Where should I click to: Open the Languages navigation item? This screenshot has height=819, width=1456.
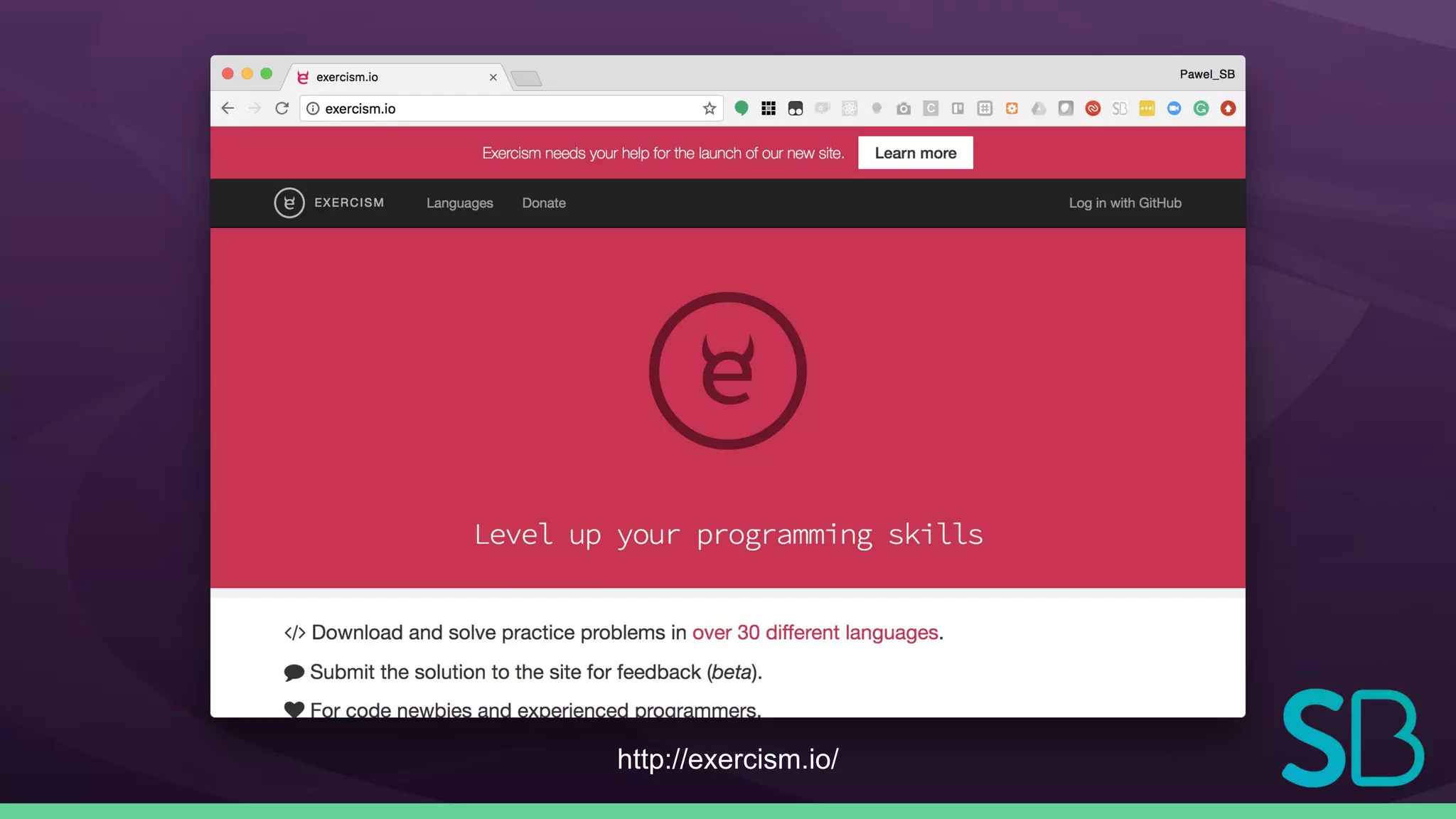click(459, 203)
